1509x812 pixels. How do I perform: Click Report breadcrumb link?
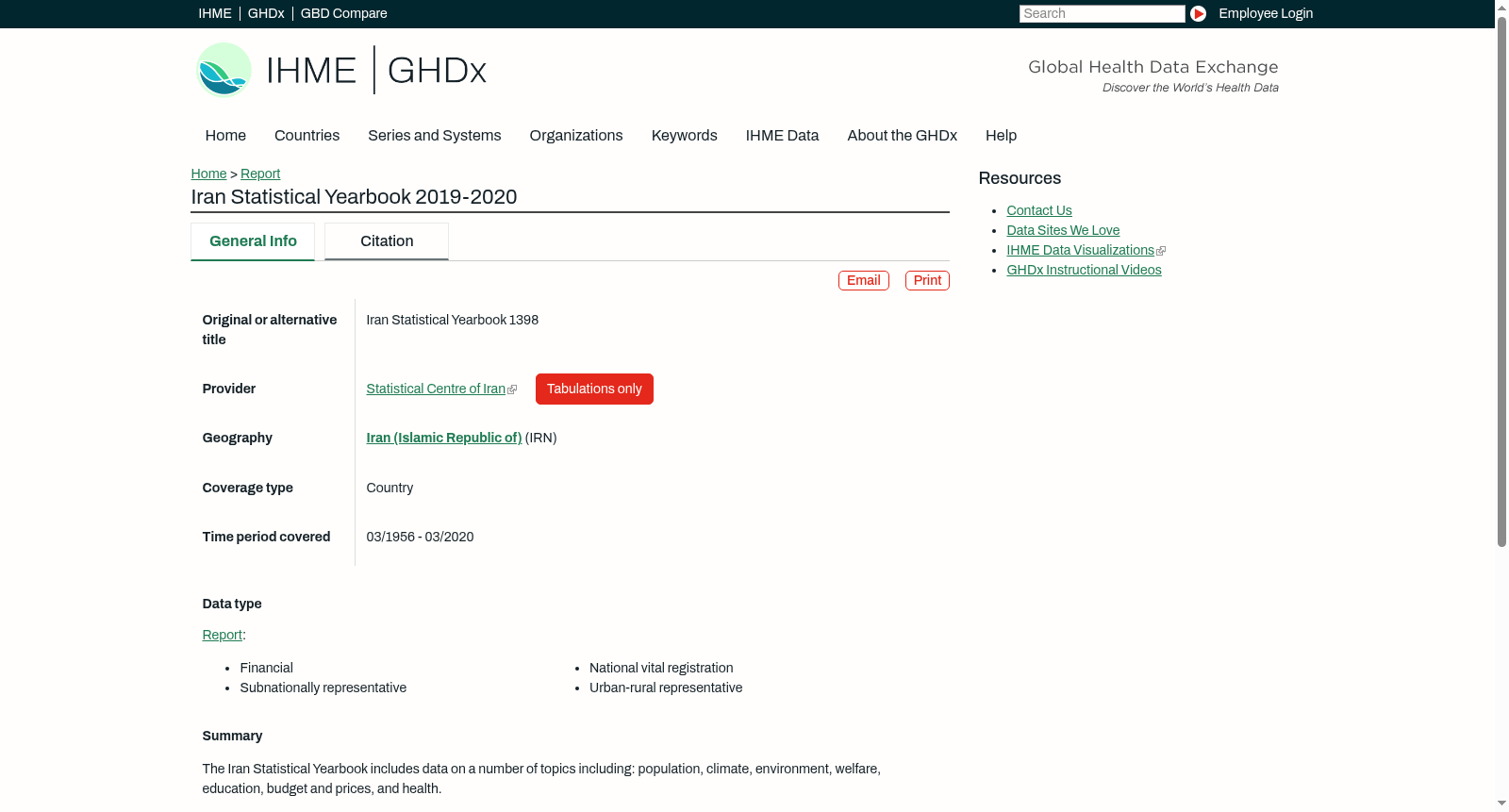click(260, 174)
